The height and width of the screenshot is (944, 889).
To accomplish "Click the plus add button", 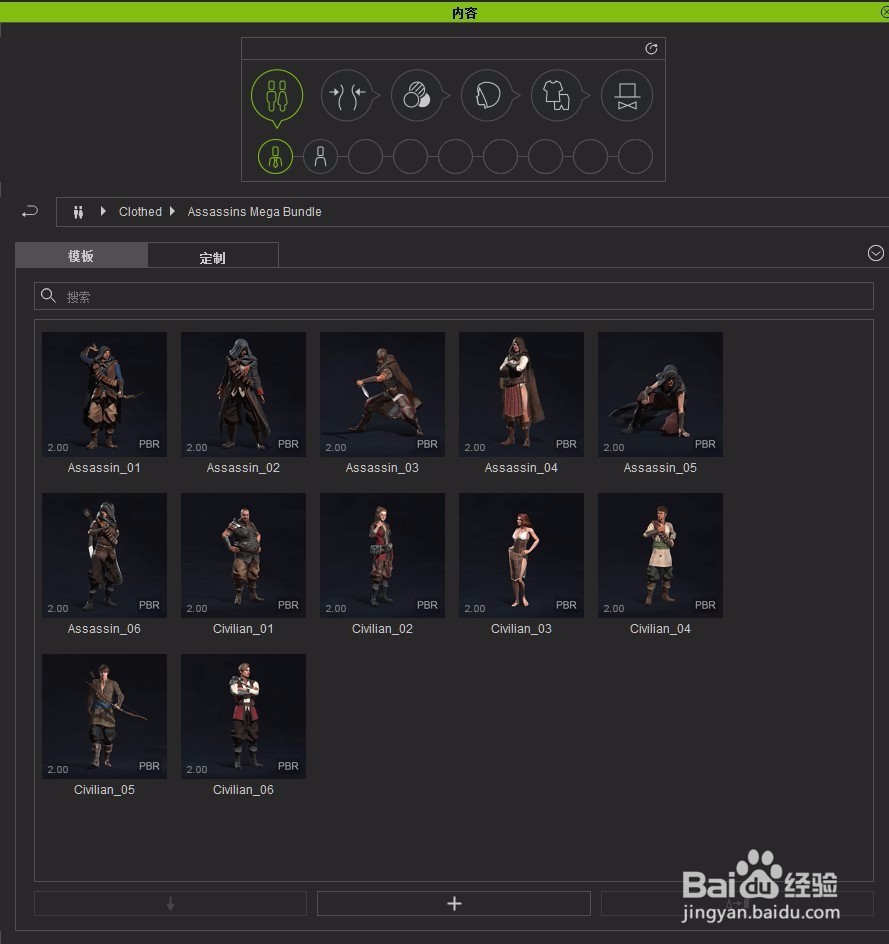I will [454, 903].
